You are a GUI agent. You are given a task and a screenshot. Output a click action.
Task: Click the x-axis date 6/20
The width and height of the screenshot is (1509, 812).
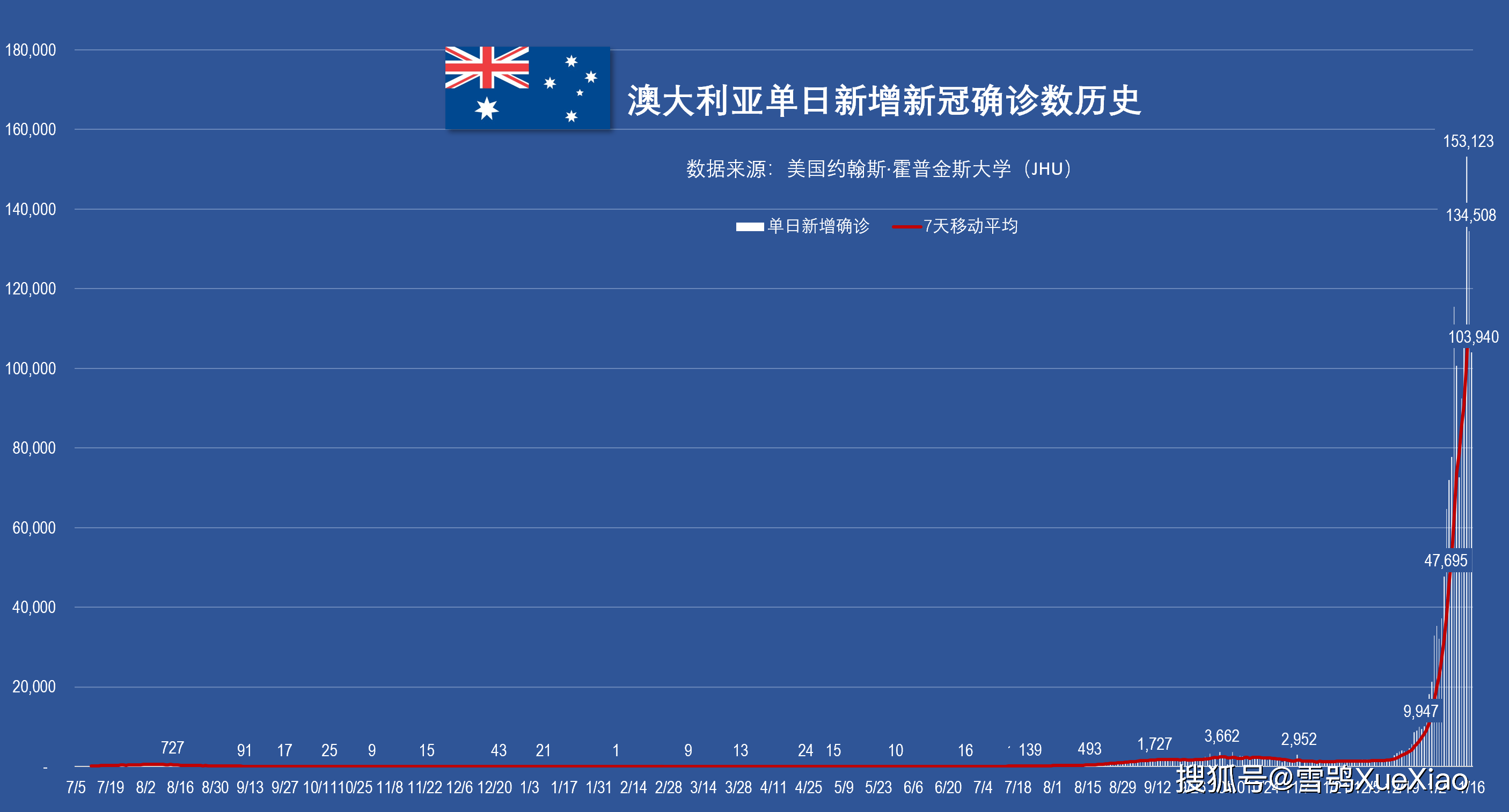click(x=948, y=787)
